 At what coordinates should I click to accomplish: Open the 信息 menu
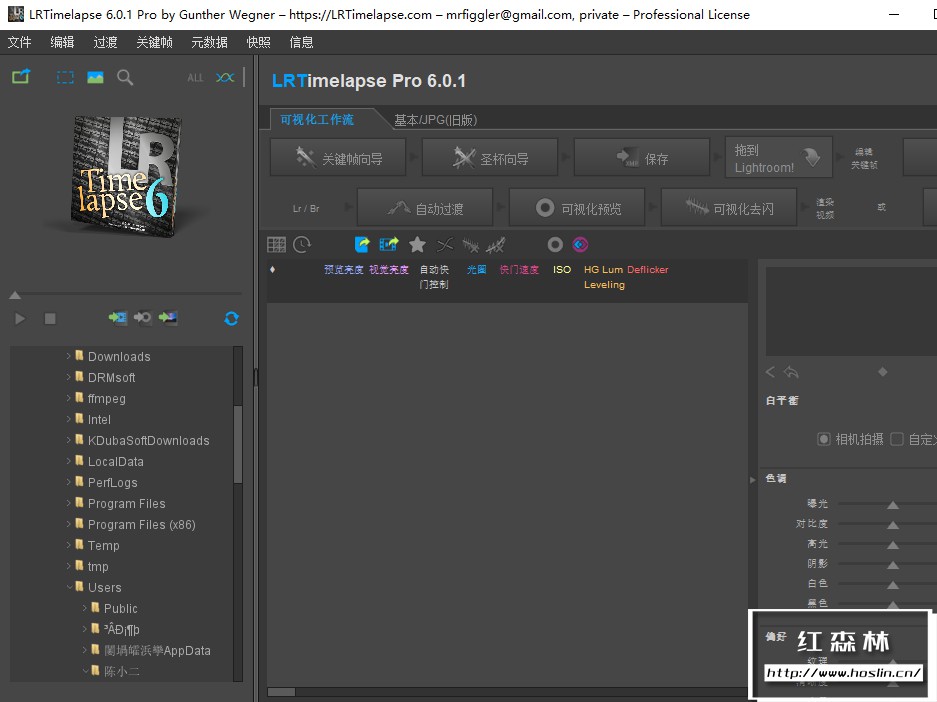tap(301, 42)
